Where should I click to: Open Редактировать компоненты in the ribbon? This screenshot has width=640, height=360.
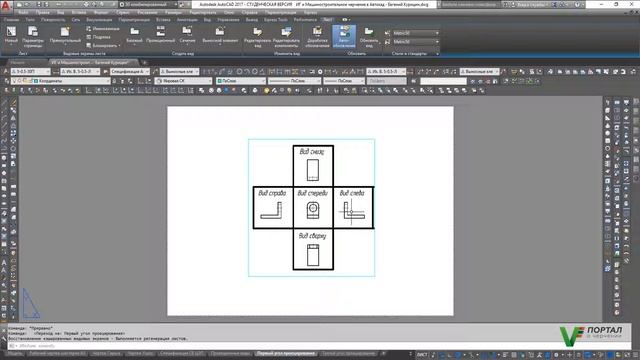point(286,37)
